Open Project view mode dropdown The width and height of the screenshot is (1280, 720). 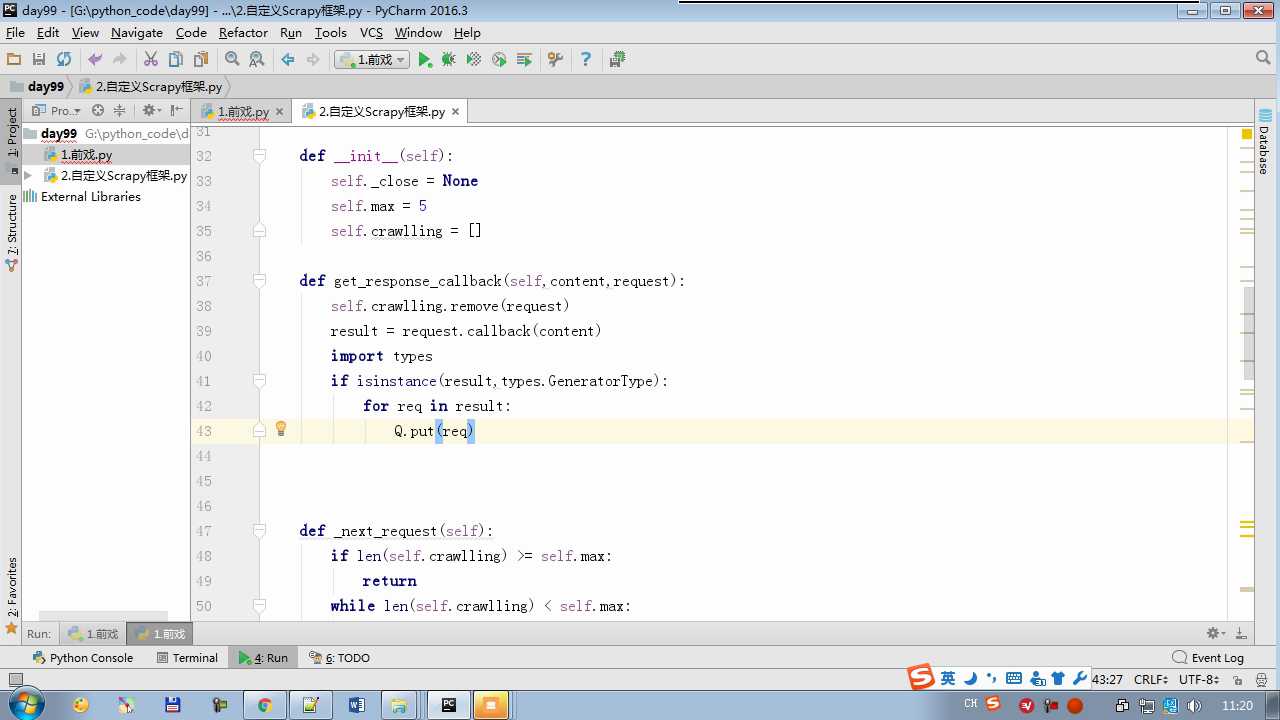coord(57,111)
